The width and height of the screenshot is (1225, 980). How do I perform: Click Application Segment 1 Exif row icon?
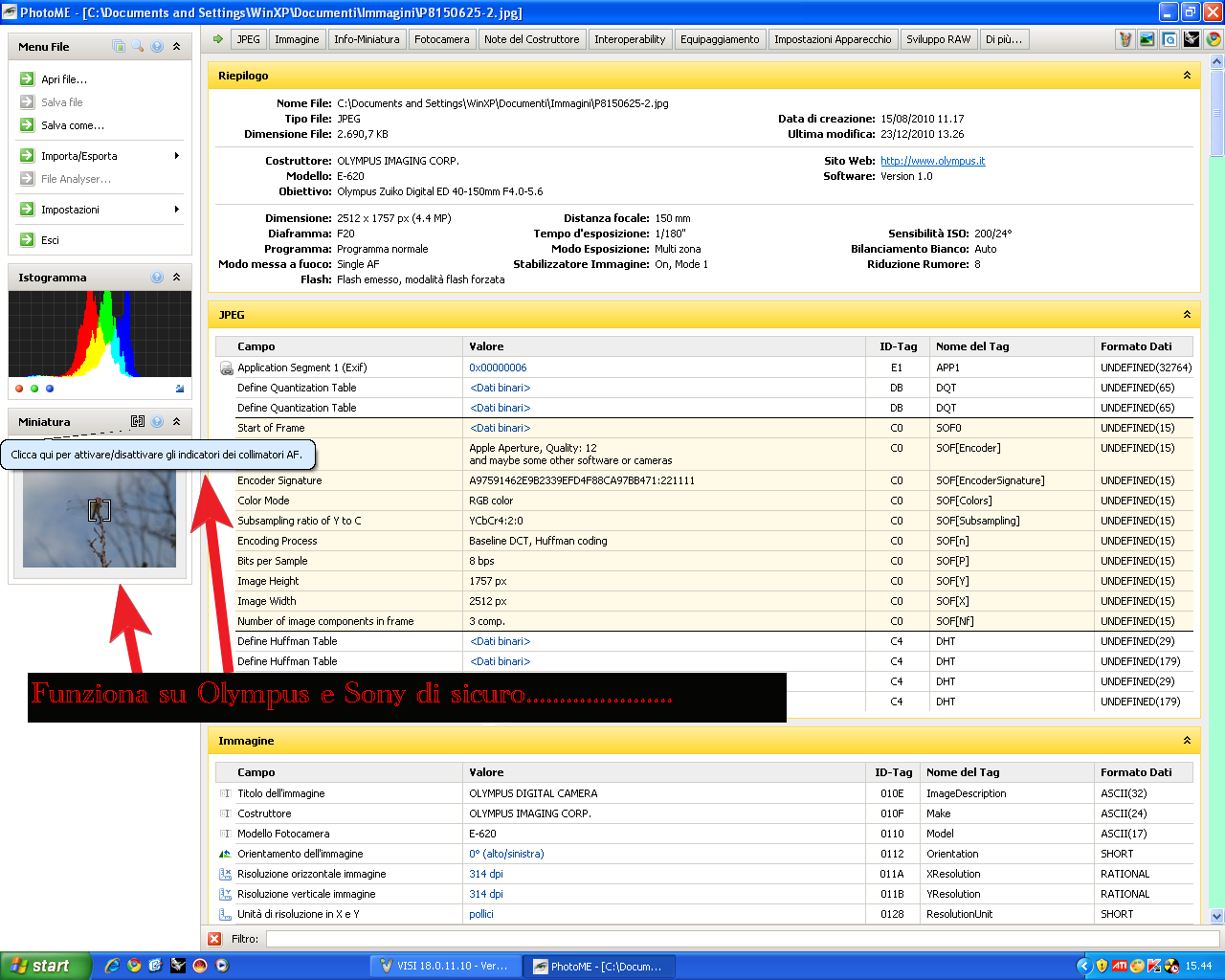click(x=226, y=367)
